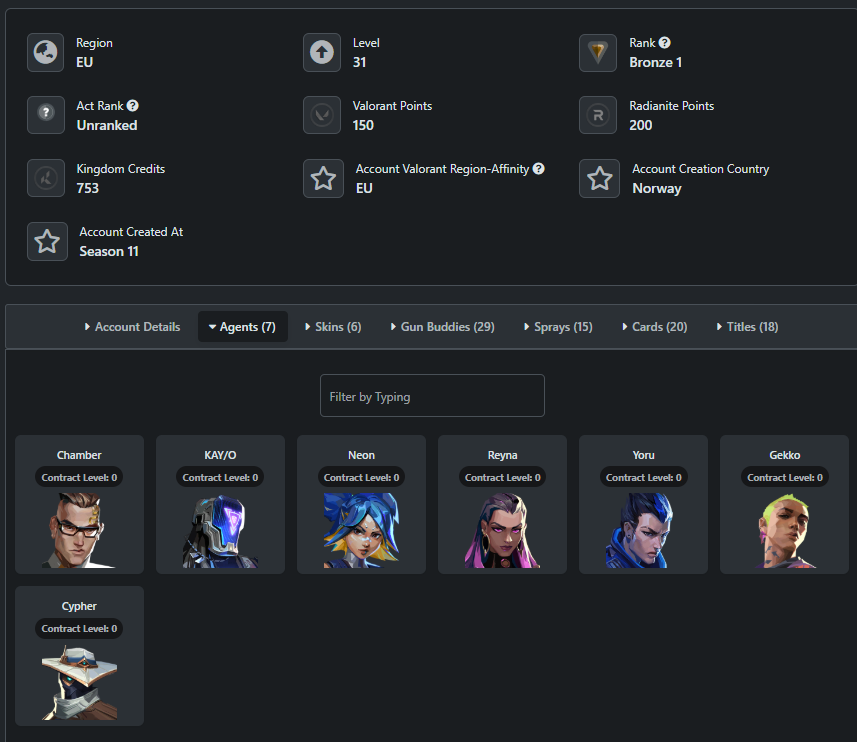Expand the Skins (6) section

(333, 327)
